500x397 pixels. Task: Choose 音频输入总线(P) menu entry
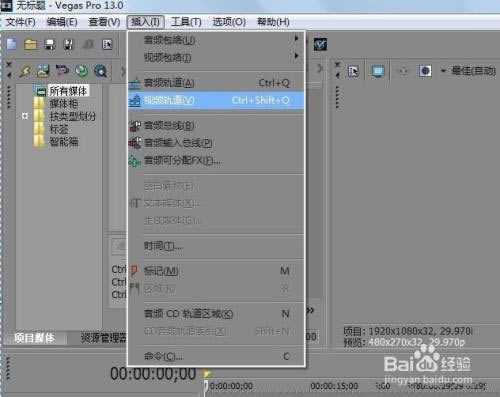(216, 143)
